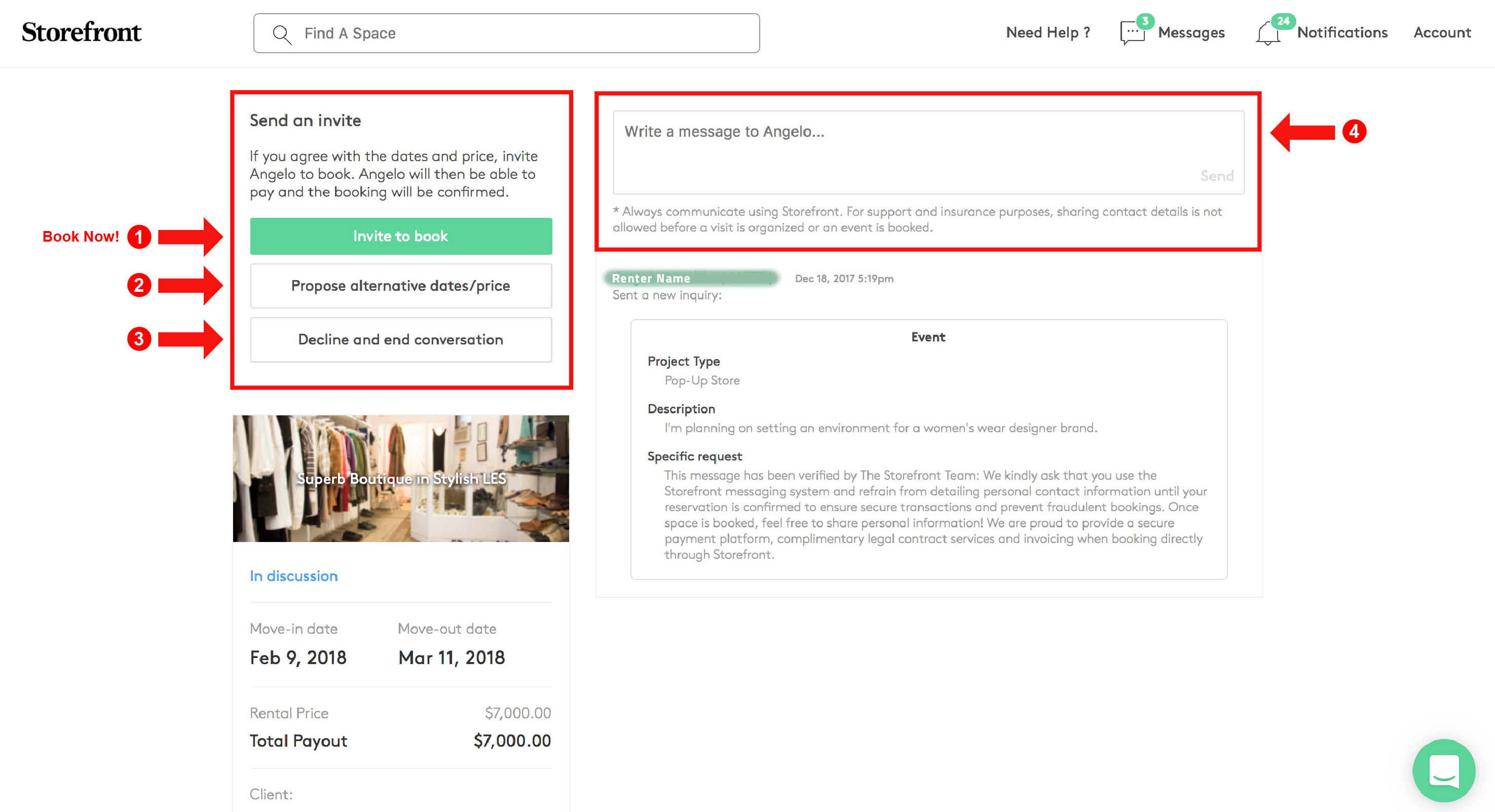Viewport: 1495px width, 812px height.
Task: Click the In discussion status link
Action: tap(293, 576)
